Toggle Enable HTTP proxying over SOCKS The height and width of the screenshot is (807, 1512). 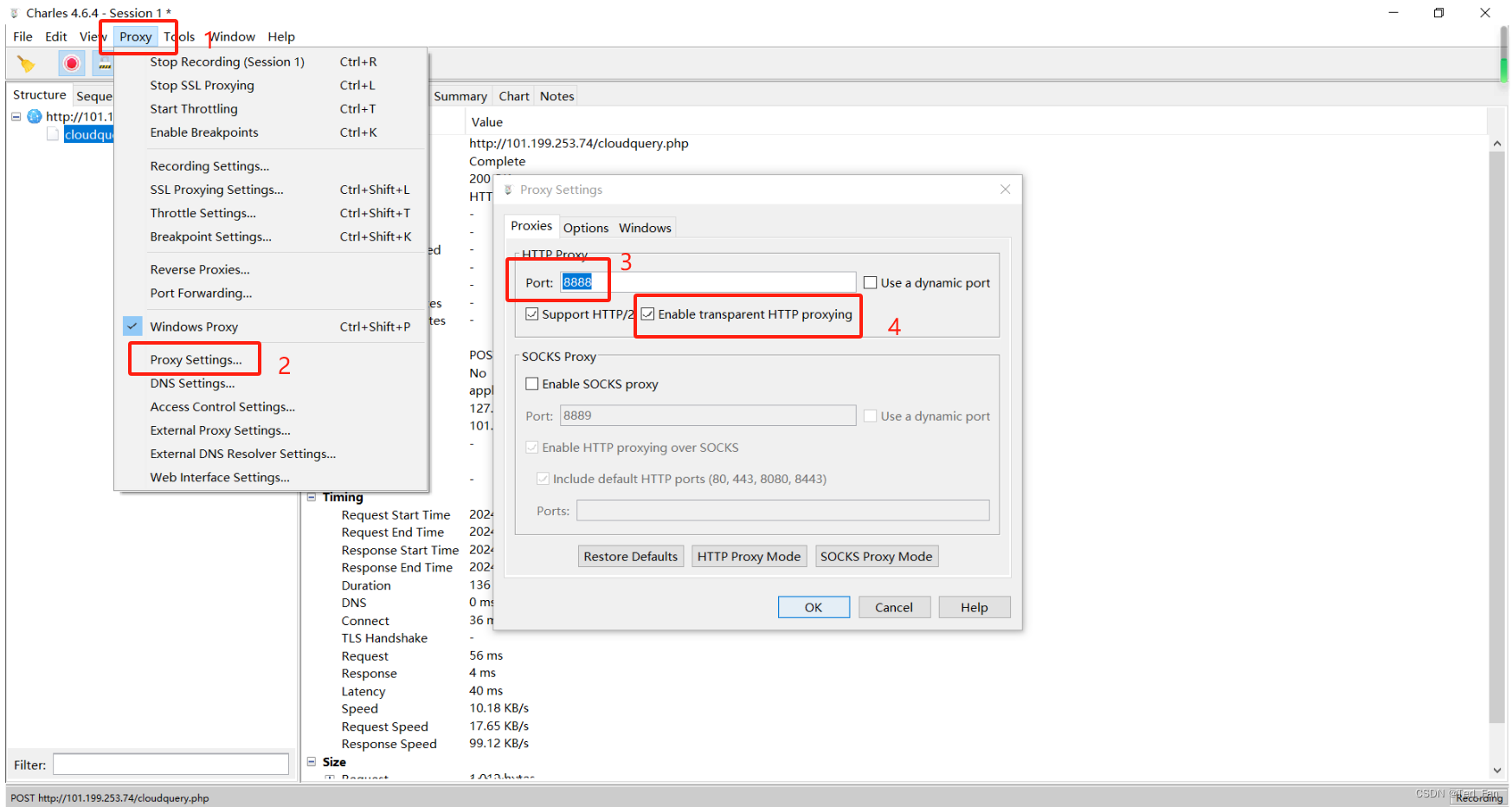click(532, 448)
